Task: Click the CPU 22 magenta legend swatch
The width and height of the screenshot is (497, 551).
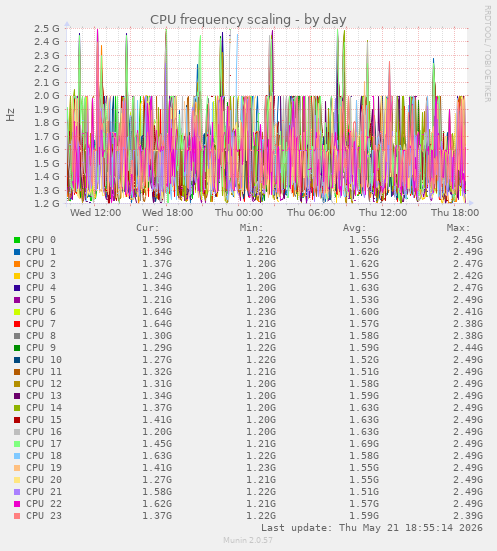Action: [x=17, y=504]
